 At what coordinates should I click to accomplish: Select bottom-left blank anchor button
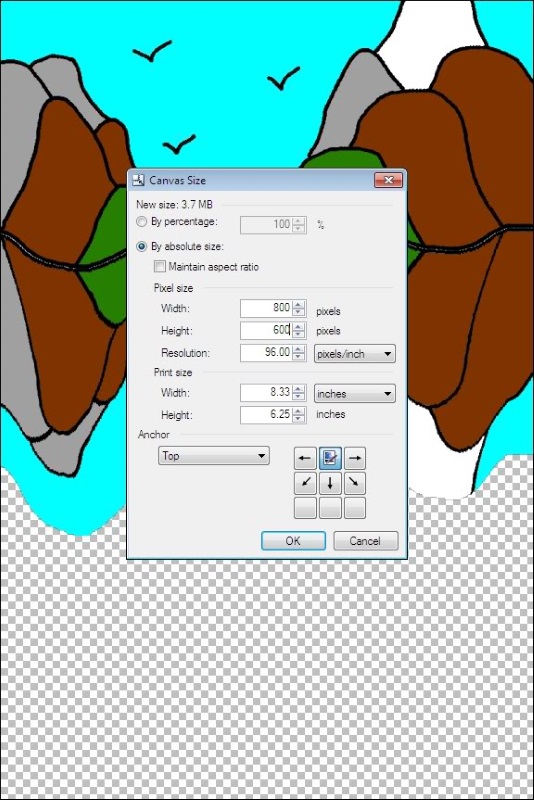click(x=305, y=508)
